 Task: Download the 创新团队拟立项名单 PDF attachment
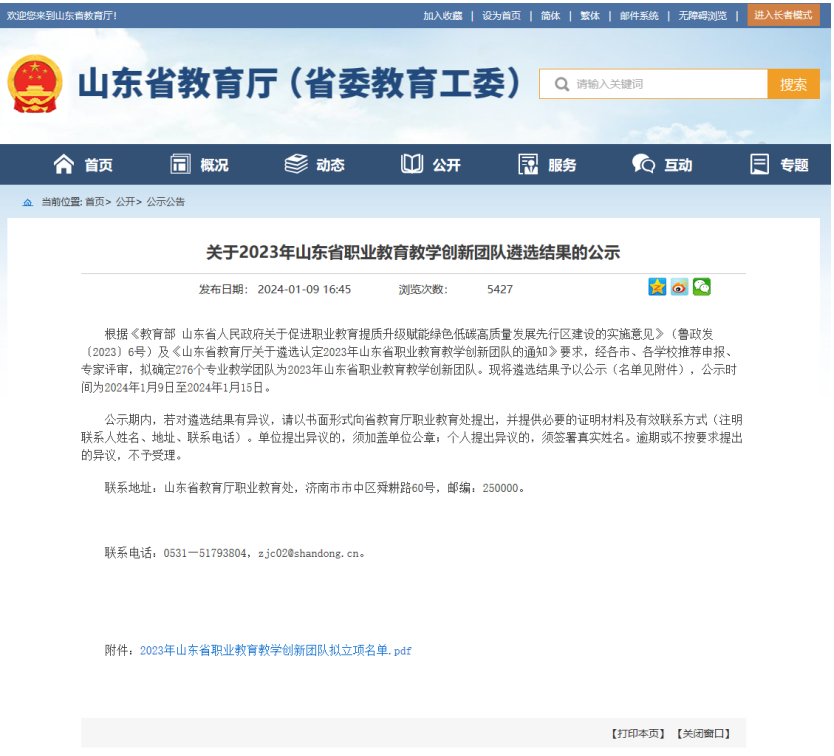275,651
